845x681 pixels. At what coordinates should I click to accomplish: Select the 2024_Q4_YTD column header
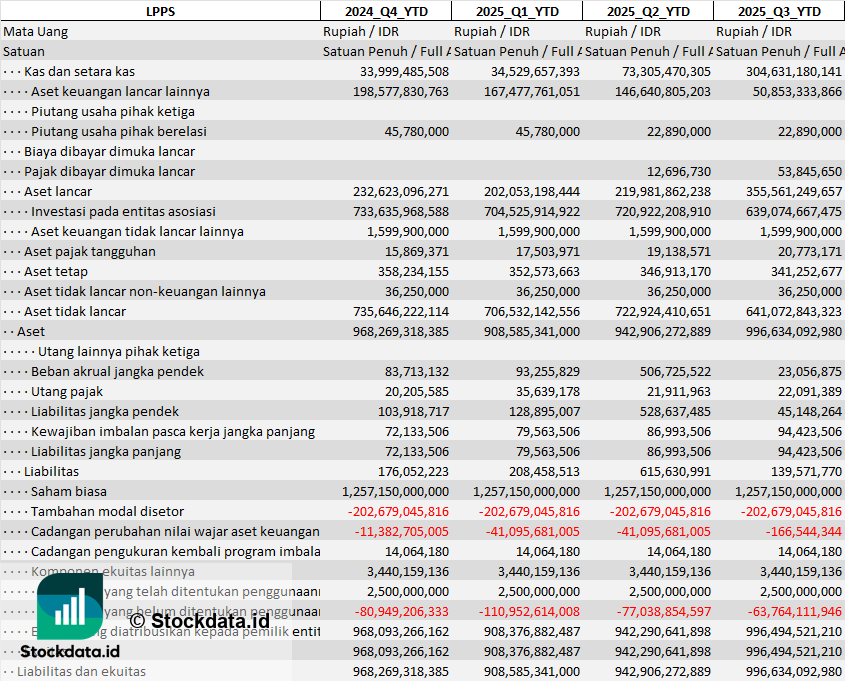pos(385,11)
